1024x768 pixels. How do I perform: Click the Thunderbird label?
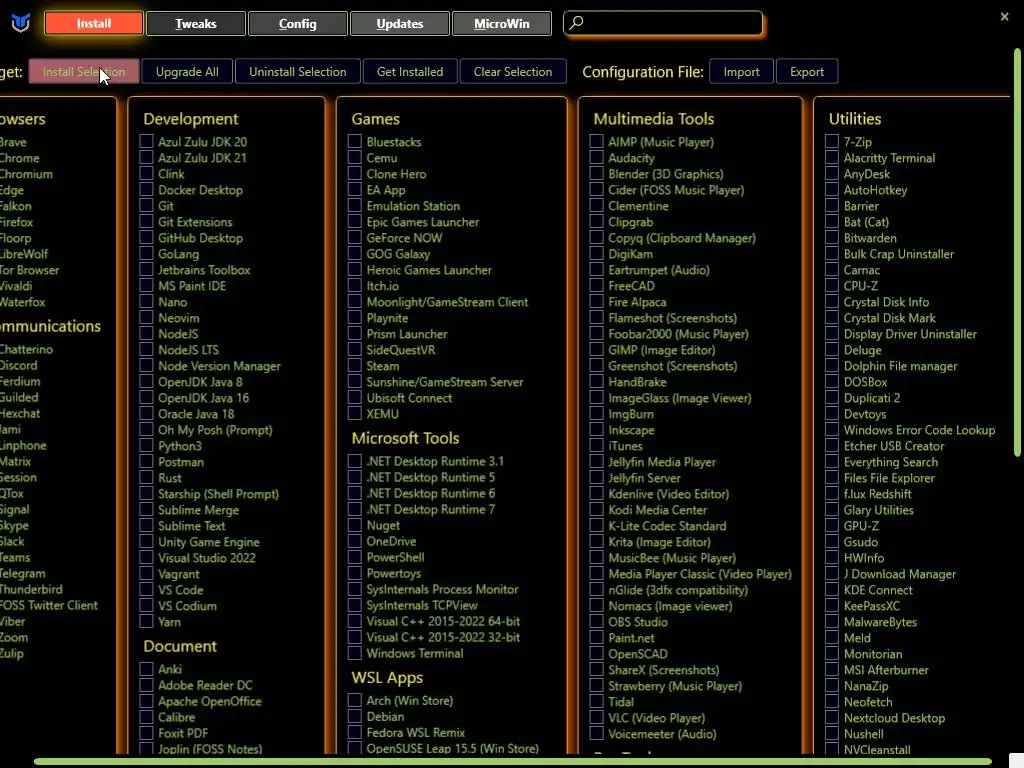point(31,589)
